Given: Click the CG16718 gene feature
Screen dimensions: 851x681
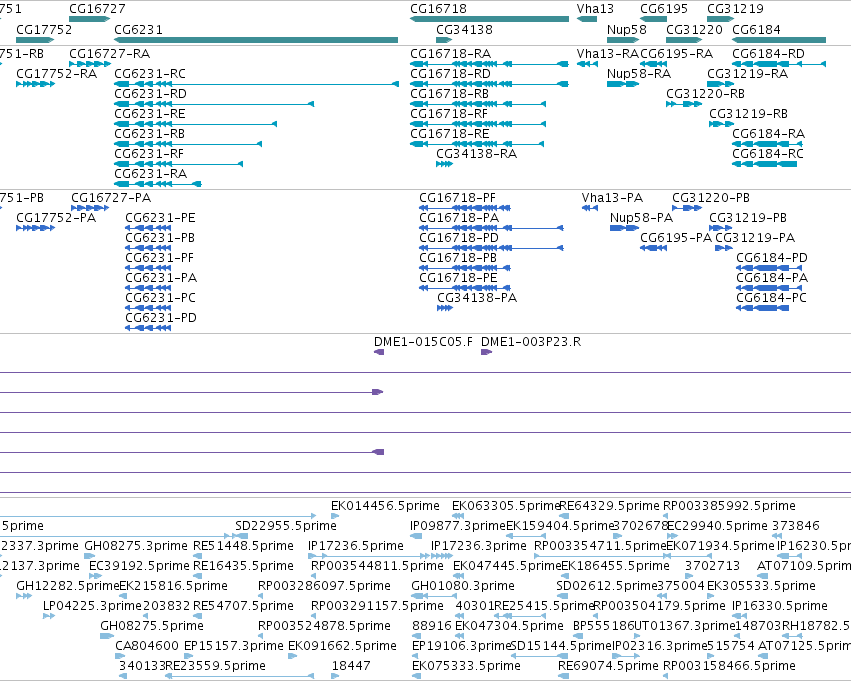Looking at the screenshot, I should click(490, 19).
